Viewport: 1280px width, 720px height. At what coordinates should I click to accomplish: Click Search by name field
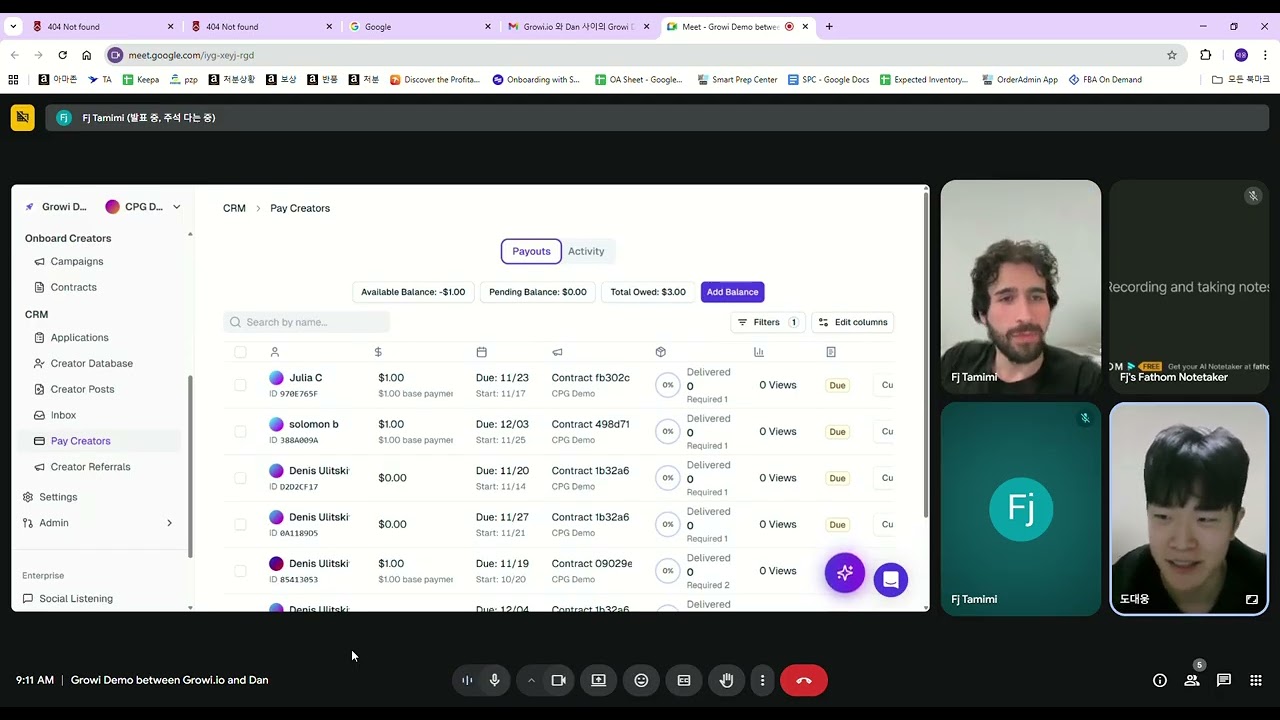coord(307,322)
